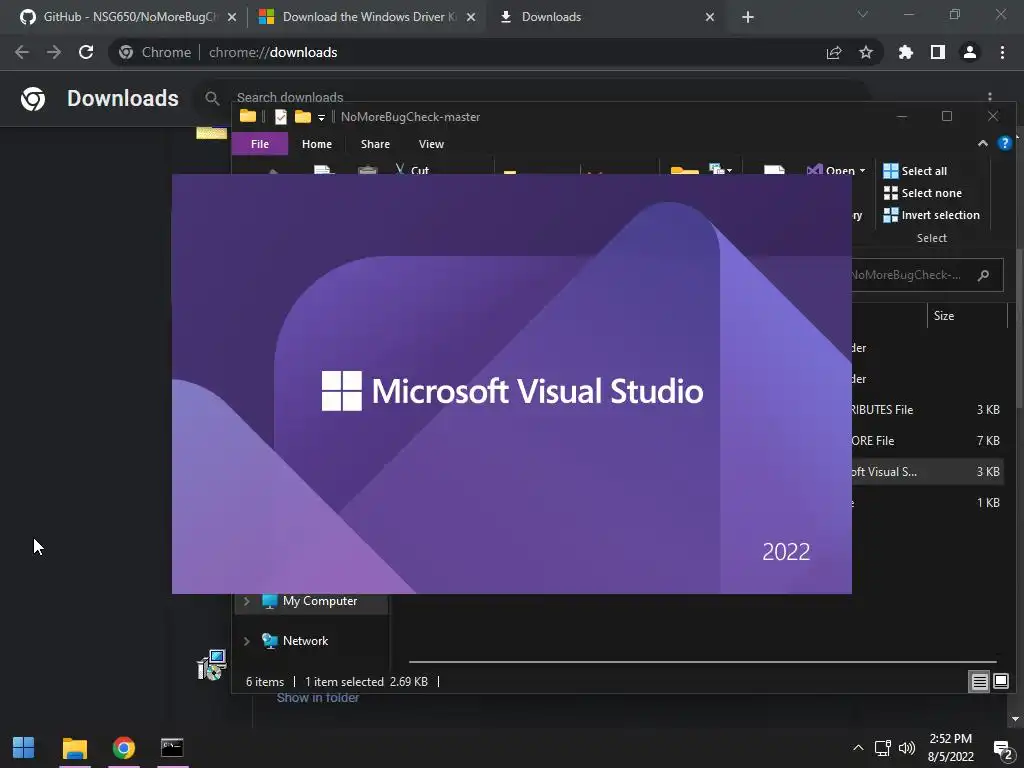
Task: Close the Windows Driver Kit tab
Action: 471,17
